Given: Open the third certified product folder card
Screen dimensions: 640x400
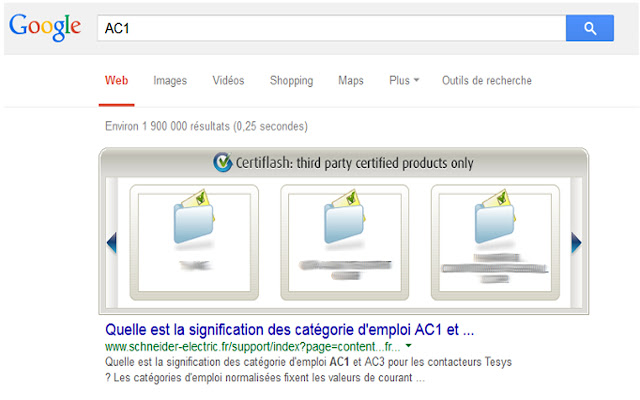Looking at the screenshot, I should tap(495, 242).
